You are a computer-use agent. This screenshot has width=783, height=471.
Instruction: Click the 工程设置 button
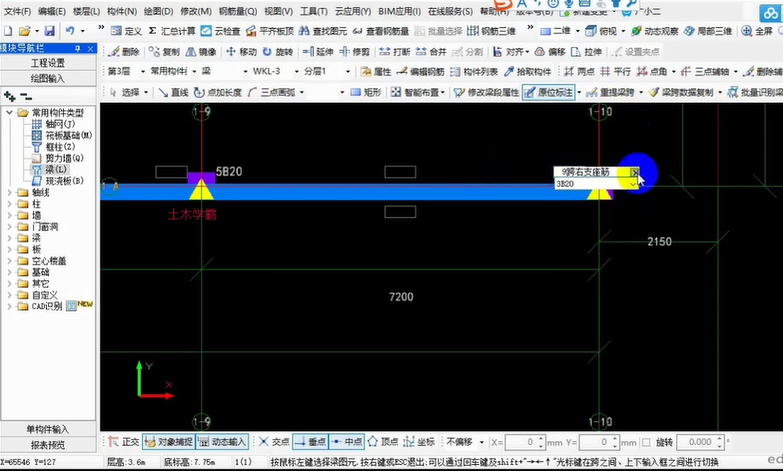(x=48, y=62)
